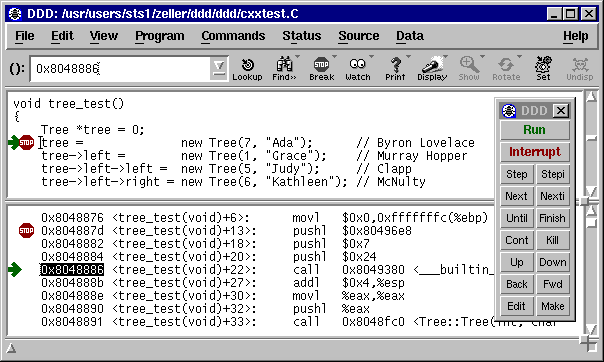Click the Watch eyes icon
Image resolution: width=604 pixels, height=362 pixels.
(x=357, y=64)
